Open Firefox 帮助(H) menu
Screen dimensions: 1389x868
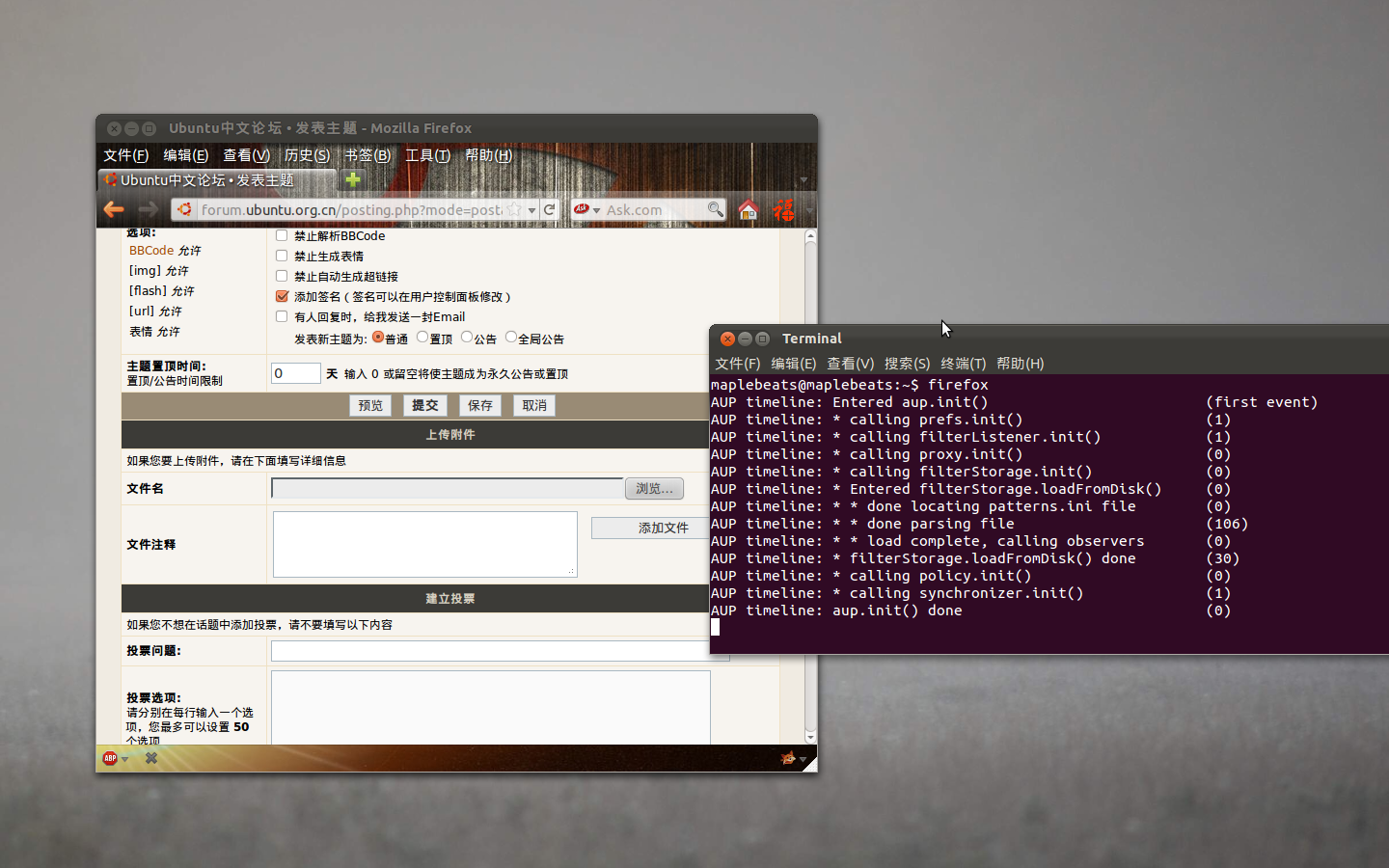pos(488,155)
